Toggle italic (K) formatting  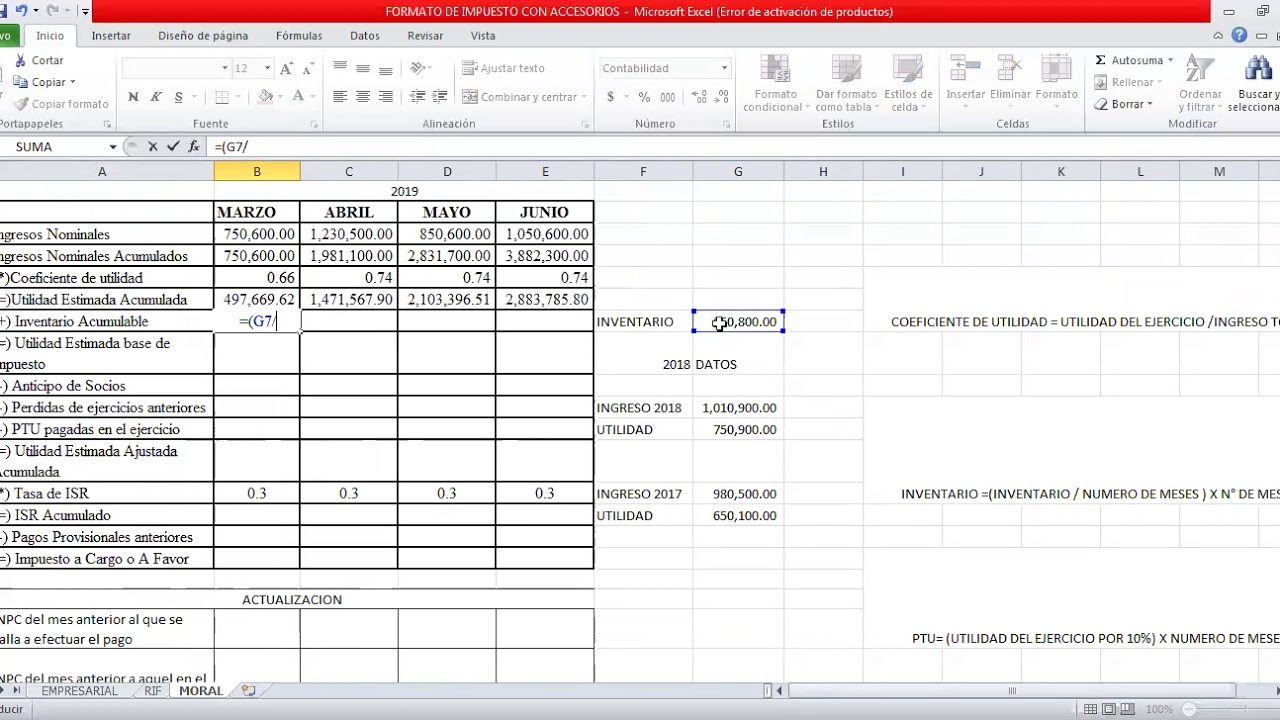pos(156,97)
